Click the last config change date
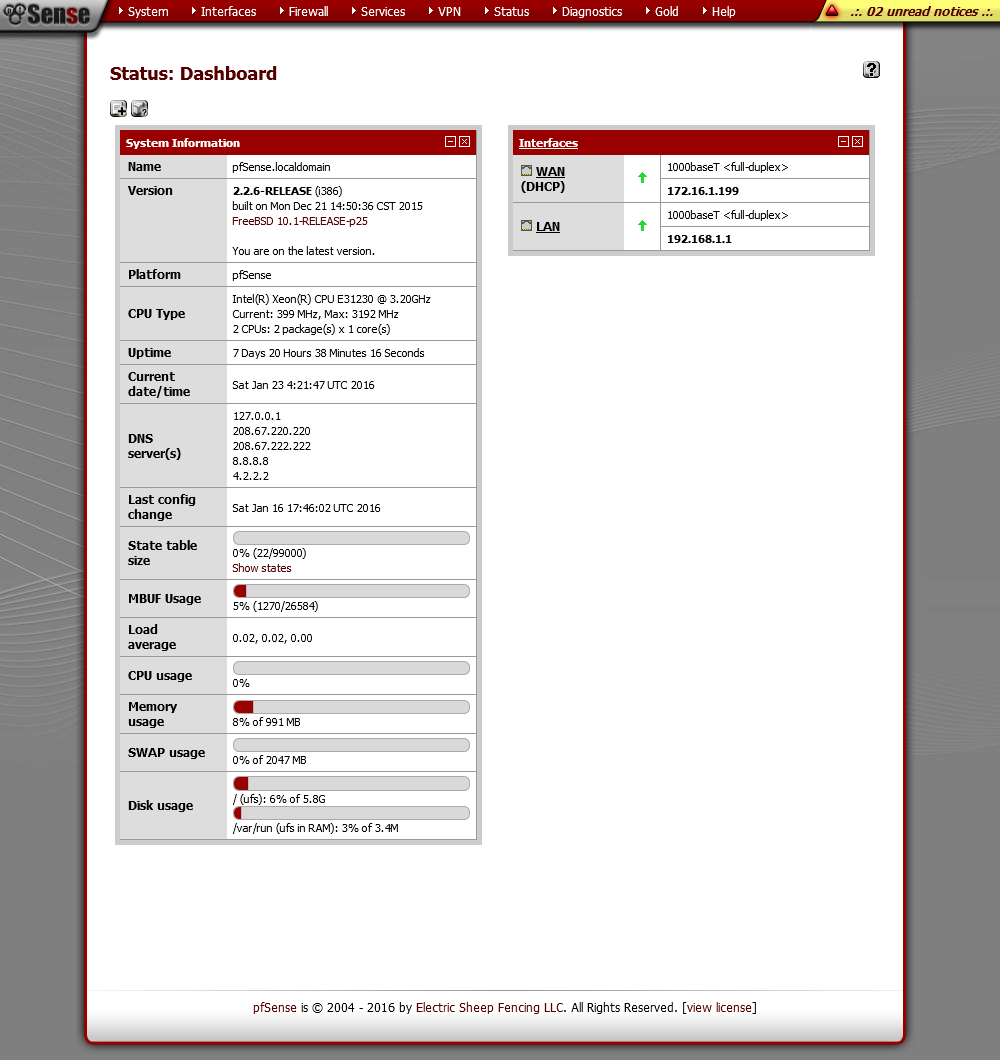 click(306, 508)
